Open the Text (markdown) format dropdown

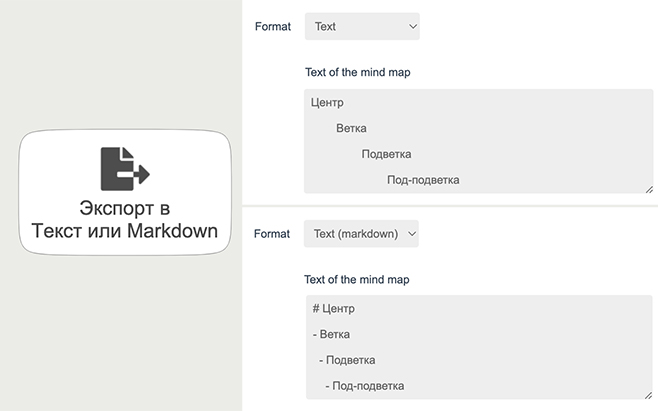tap(361, 234)
